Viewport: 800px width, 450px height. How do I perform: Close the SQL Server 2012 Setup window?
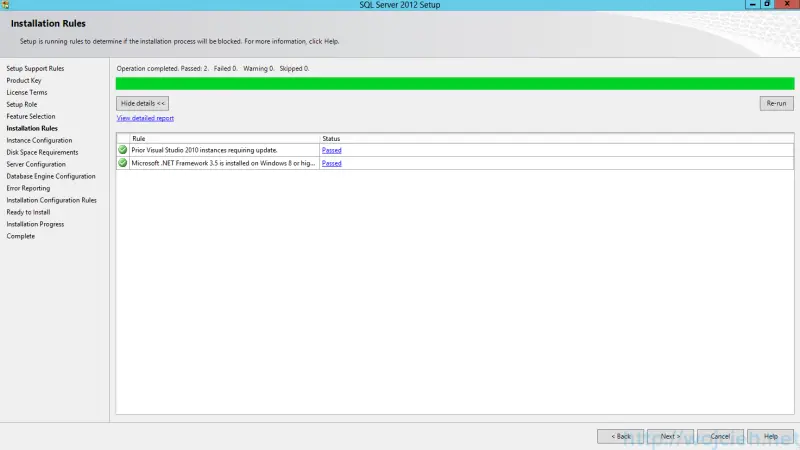coord(787,4)
